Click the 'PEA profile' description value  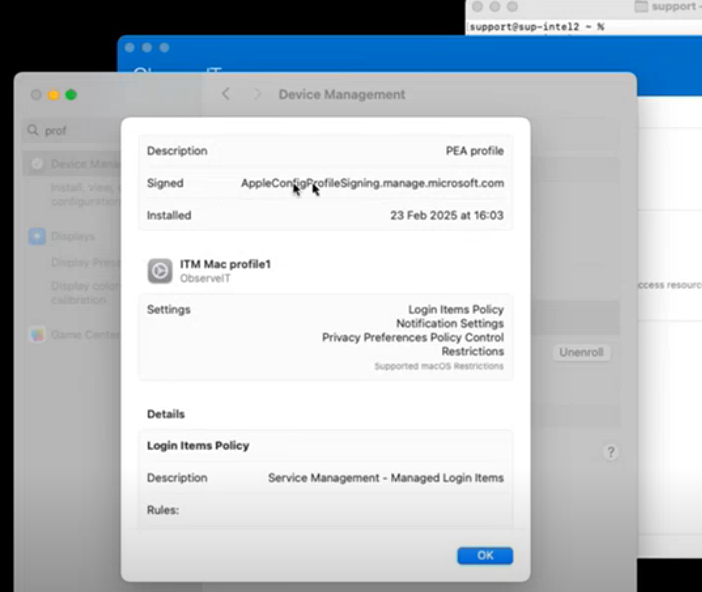point(475,151)
